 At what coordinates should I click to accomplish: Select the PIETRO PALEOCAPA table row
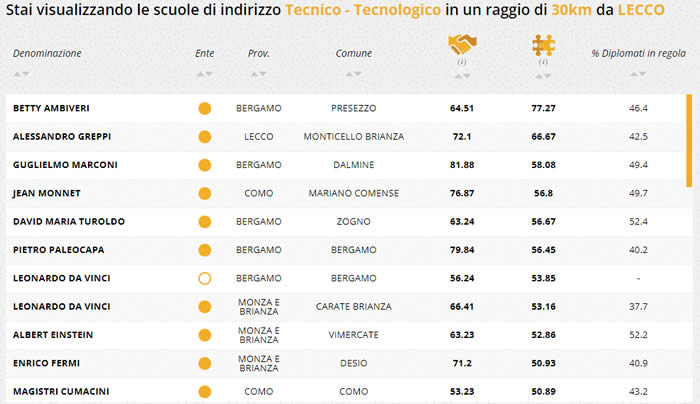[x=346, y=250]
